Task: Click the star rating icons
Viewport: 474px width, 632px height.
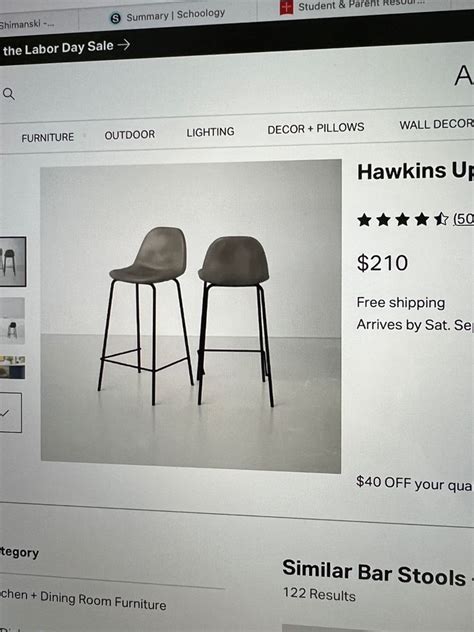Action: point(402,220)
